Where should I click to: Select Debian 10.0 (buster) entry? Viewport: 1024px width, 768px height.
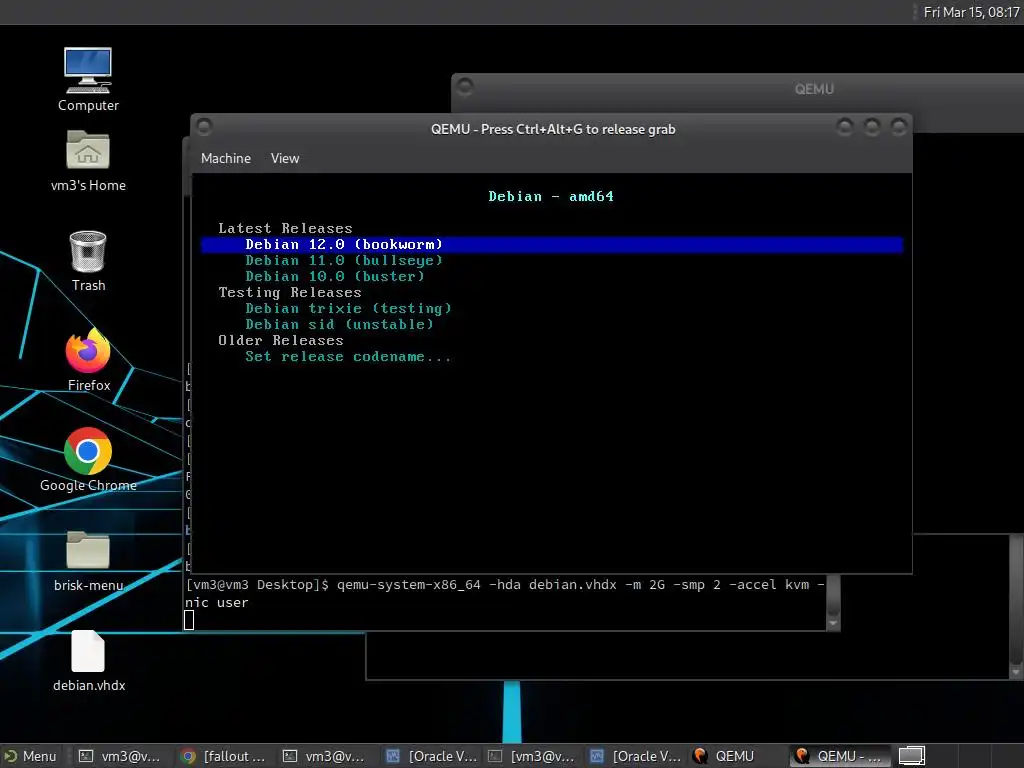click(334, 276)
